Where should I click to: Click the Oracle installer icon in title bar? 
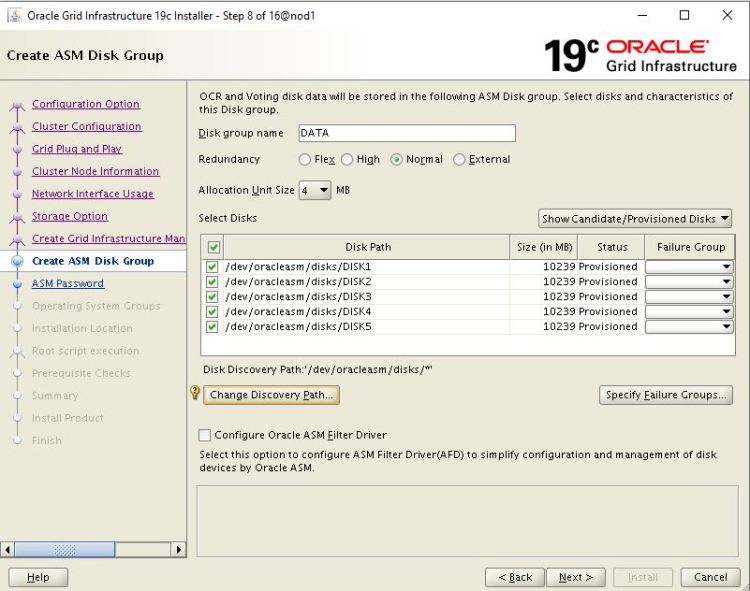(13, 15)
